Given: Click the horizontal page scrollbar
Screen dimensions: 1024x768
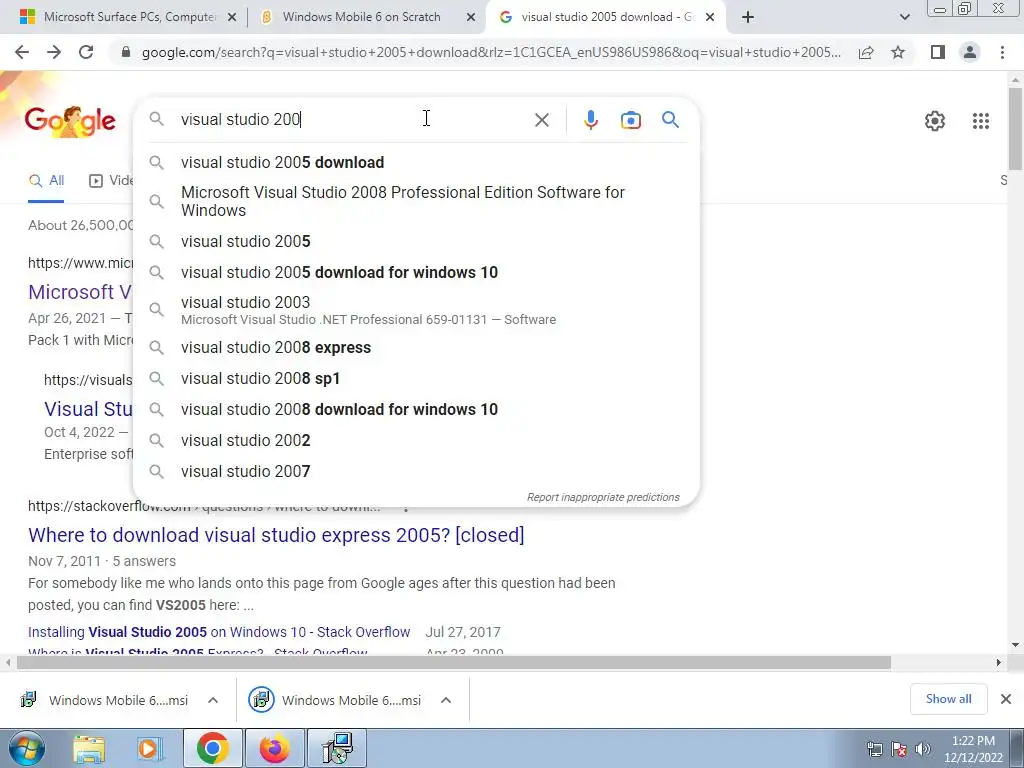Looking at the screenshot, I should (453, 663).
